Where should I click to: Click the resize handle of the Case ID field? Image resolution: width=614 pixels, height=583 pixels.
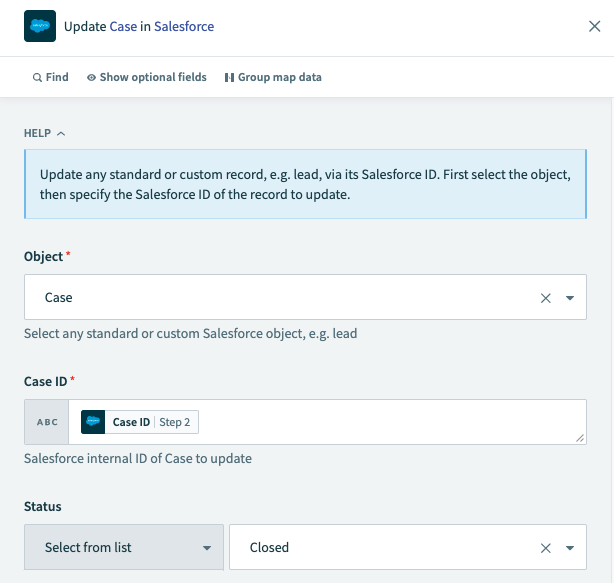[581, 438]
